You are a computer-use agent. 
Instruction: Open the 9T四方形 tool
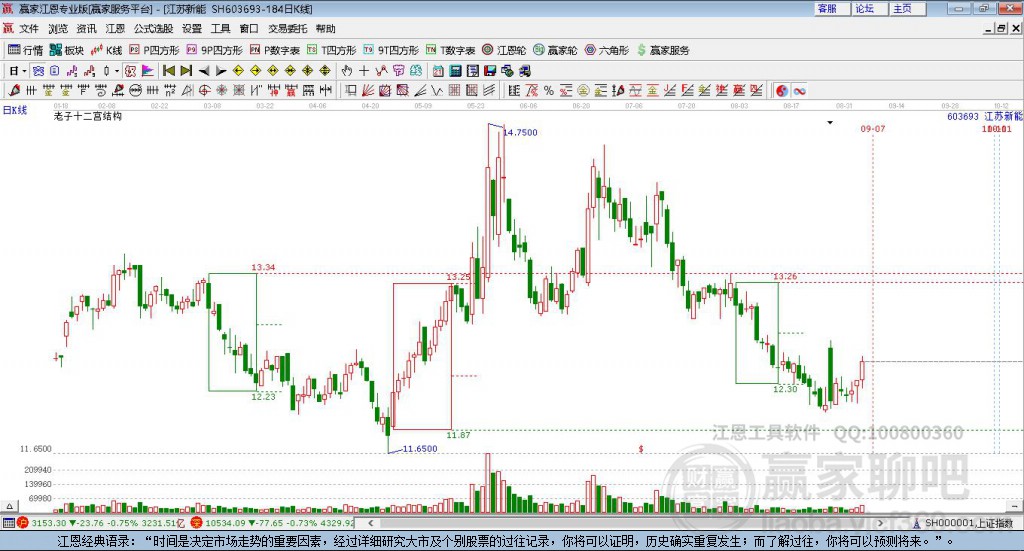pos(391,50)
